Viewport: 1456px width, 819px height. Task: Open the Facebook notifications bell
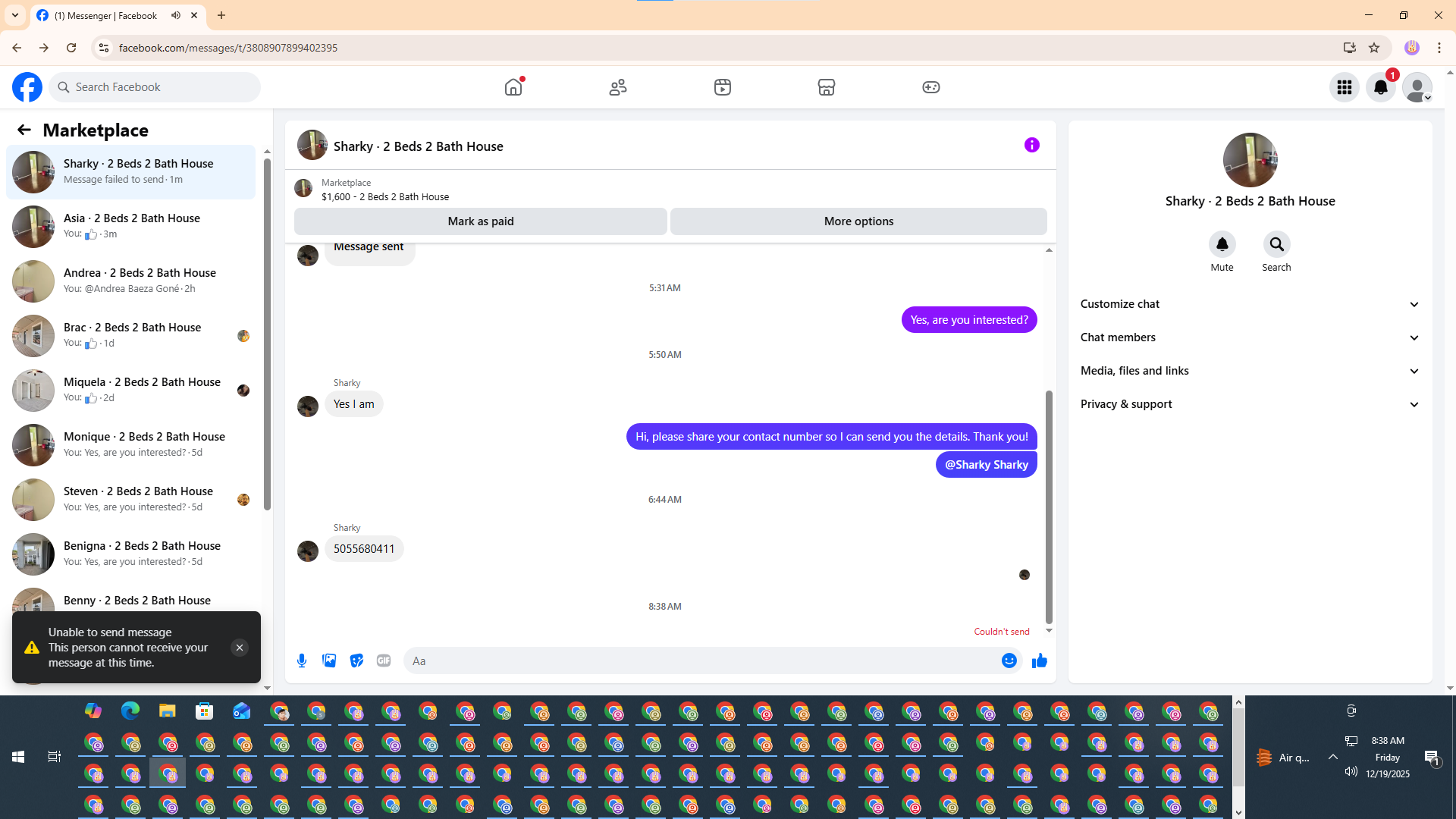[1380, 87]
